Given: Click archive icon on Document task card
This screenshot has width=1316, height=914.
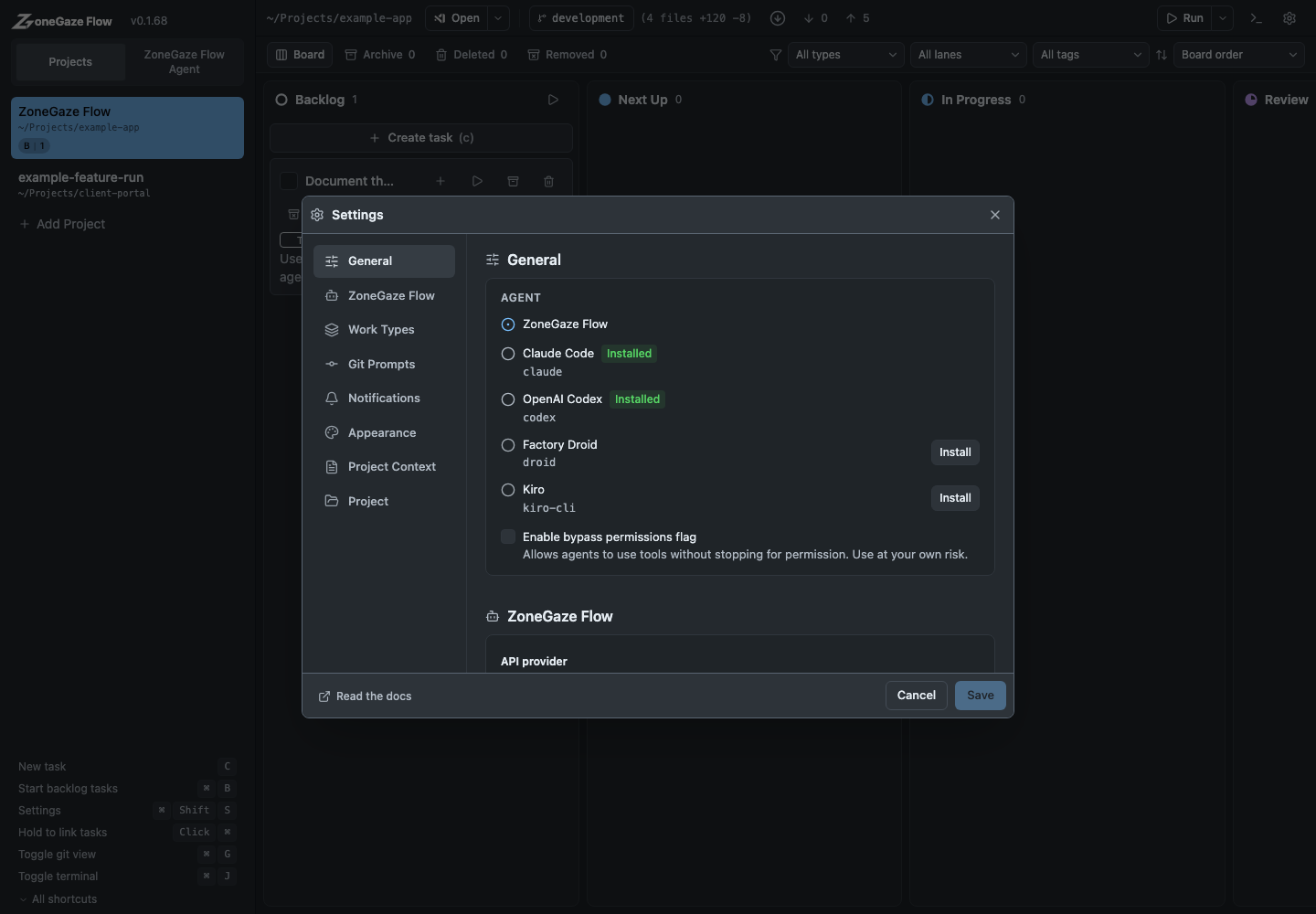Looking at the screenshot, I should point(513,181).
